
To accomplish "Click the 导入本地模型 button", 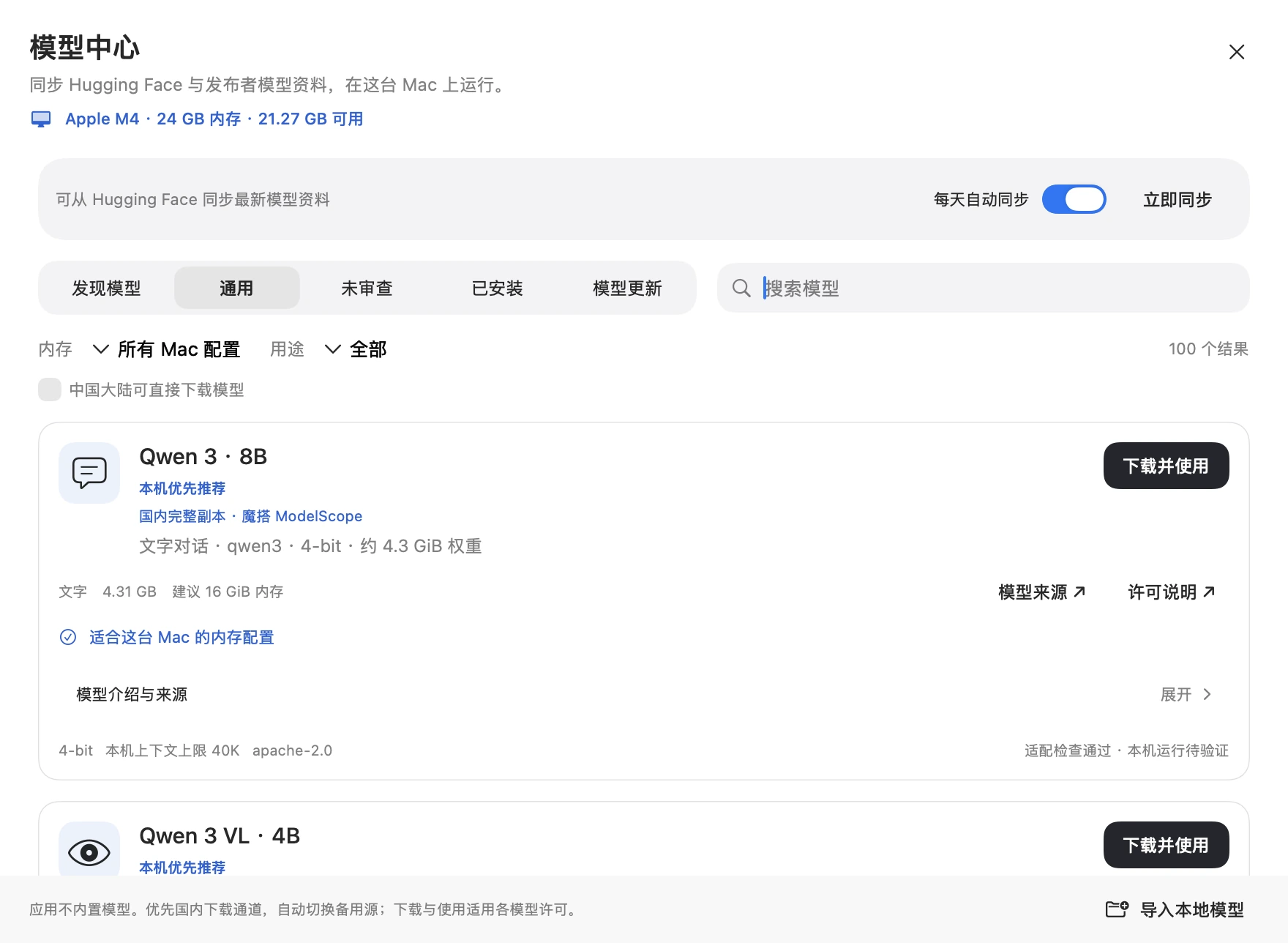I will tap(1175, 909).
